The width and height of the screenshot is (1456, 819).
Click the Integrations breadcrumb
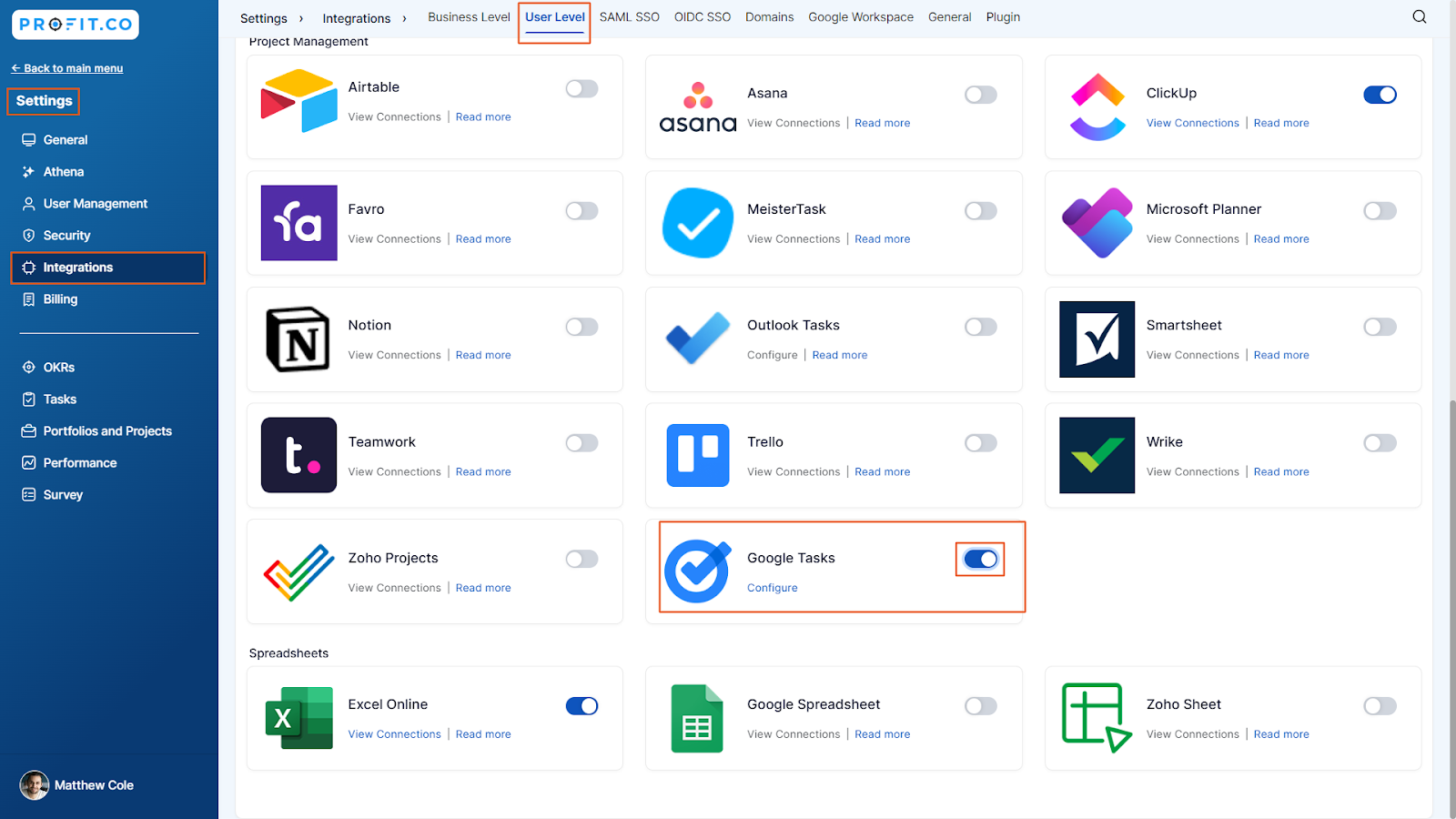pos(357,18)
